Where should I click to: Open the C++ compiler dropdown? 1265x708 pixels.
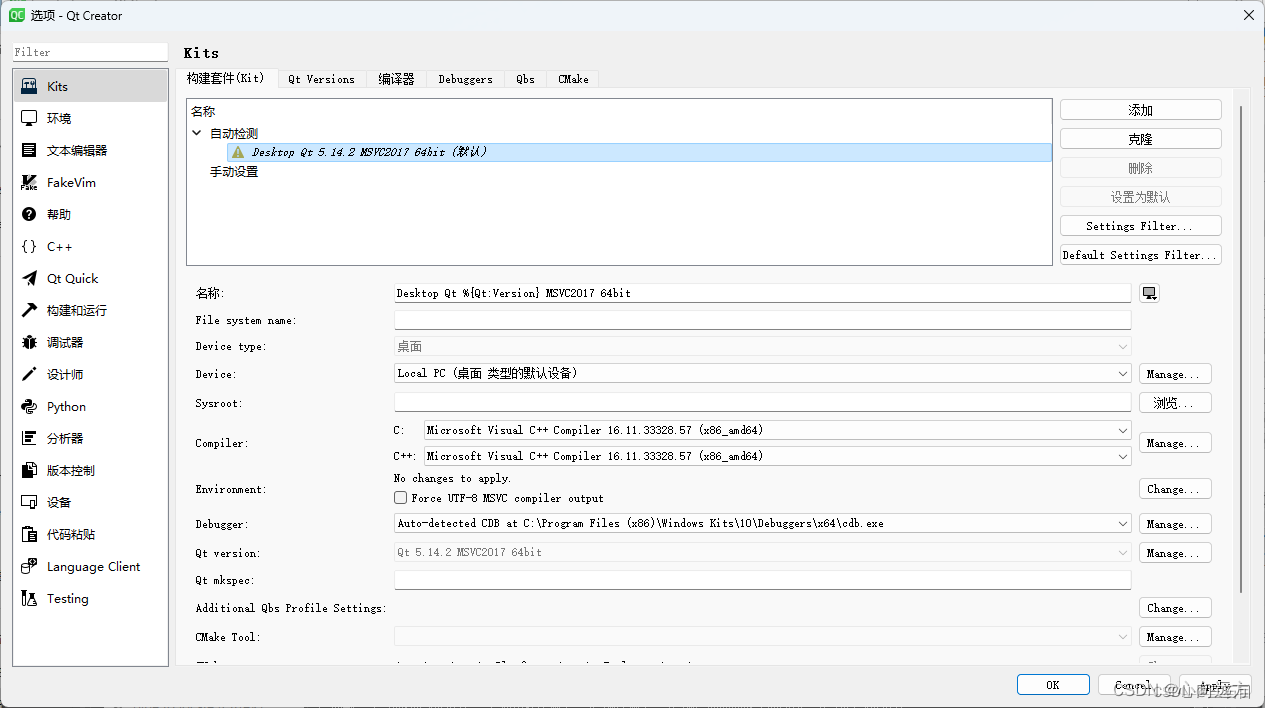(778, 456)
